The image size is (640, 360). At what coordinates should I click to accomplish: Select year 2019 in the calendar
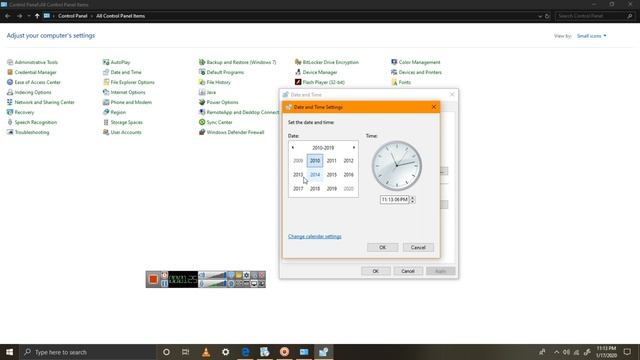(331, 189)
